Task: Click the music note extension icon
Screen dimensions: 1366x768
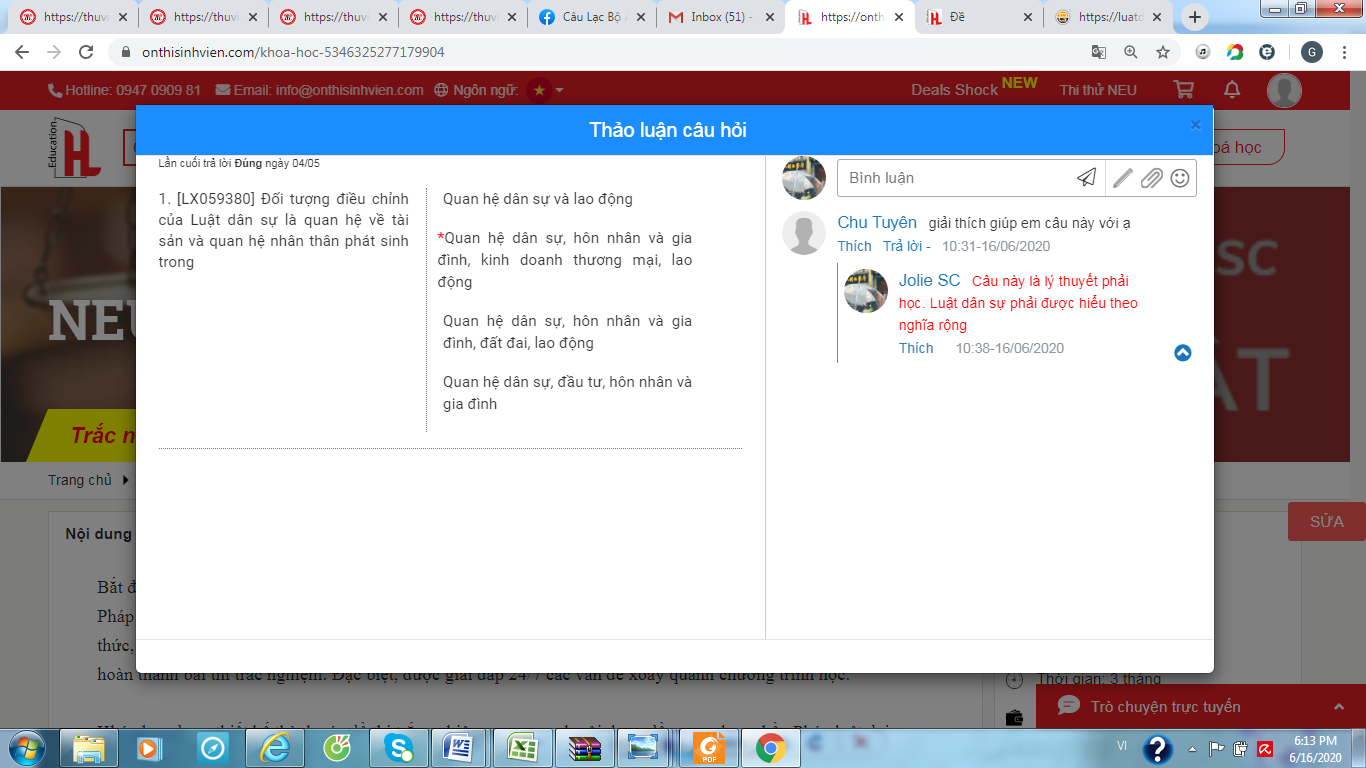Action: tap(1203, 52)
